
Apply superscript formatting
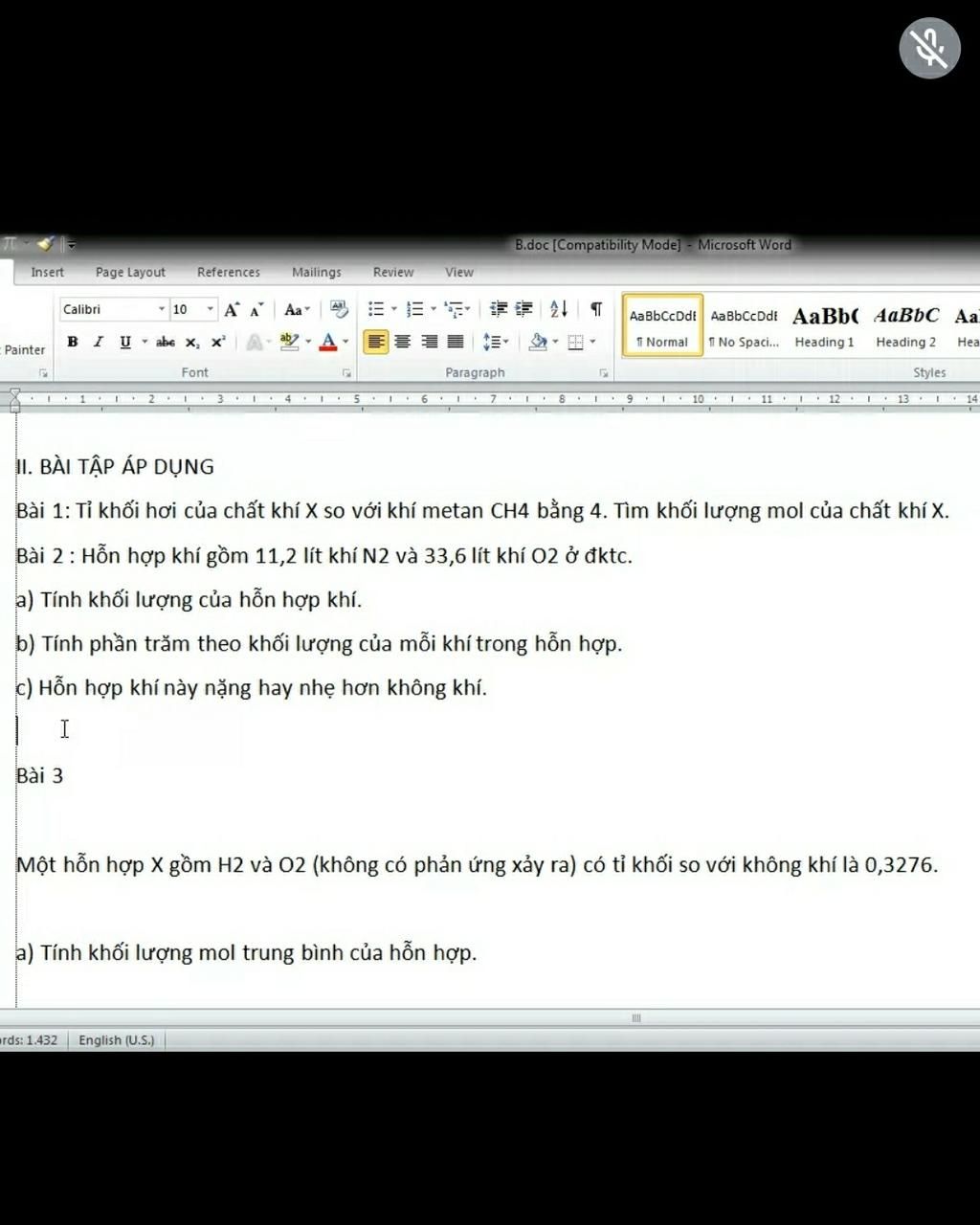pos(218,342)
